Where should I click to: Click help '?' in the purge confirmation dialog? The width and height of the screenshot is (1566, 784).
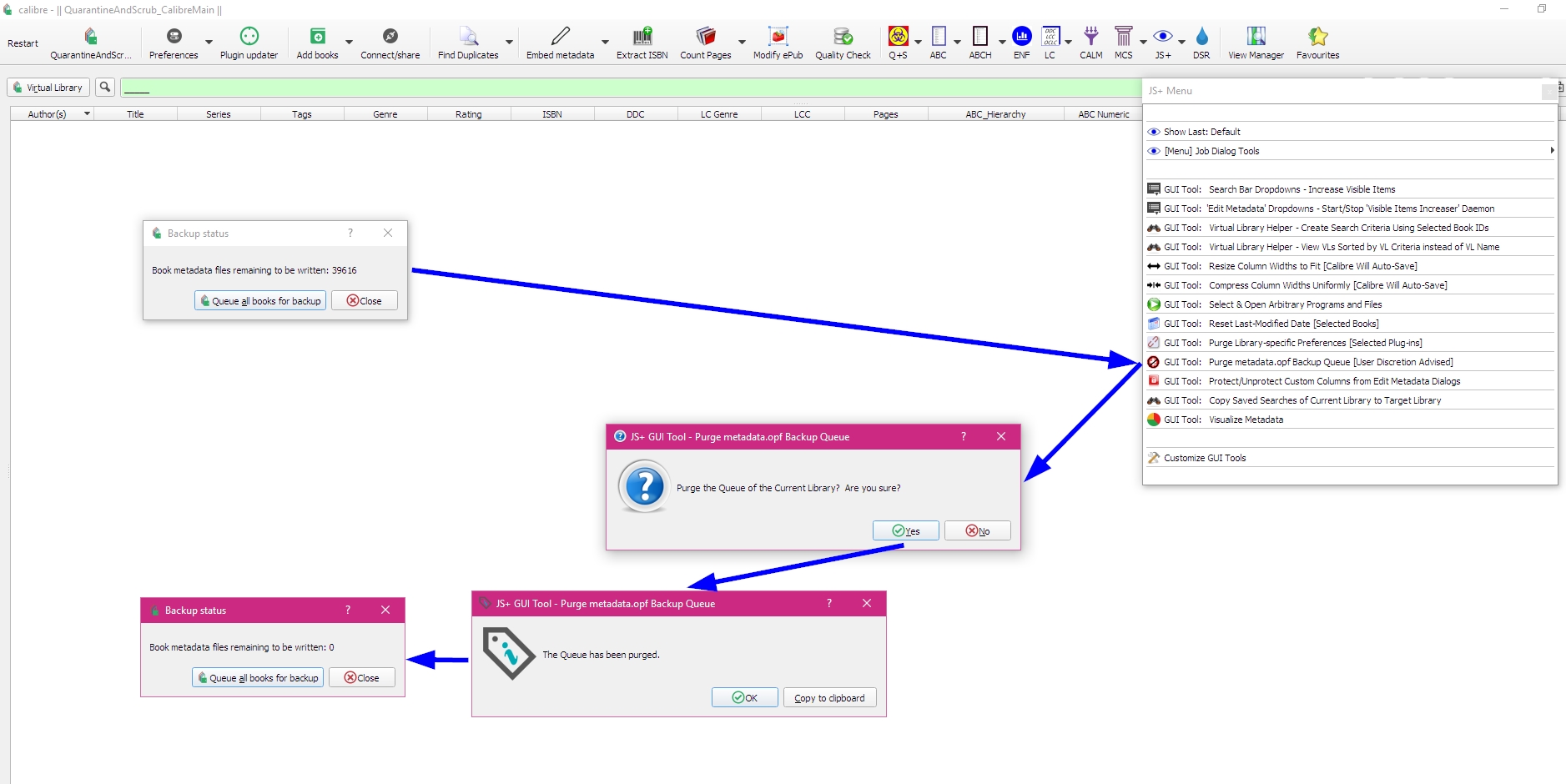[964, 436]
